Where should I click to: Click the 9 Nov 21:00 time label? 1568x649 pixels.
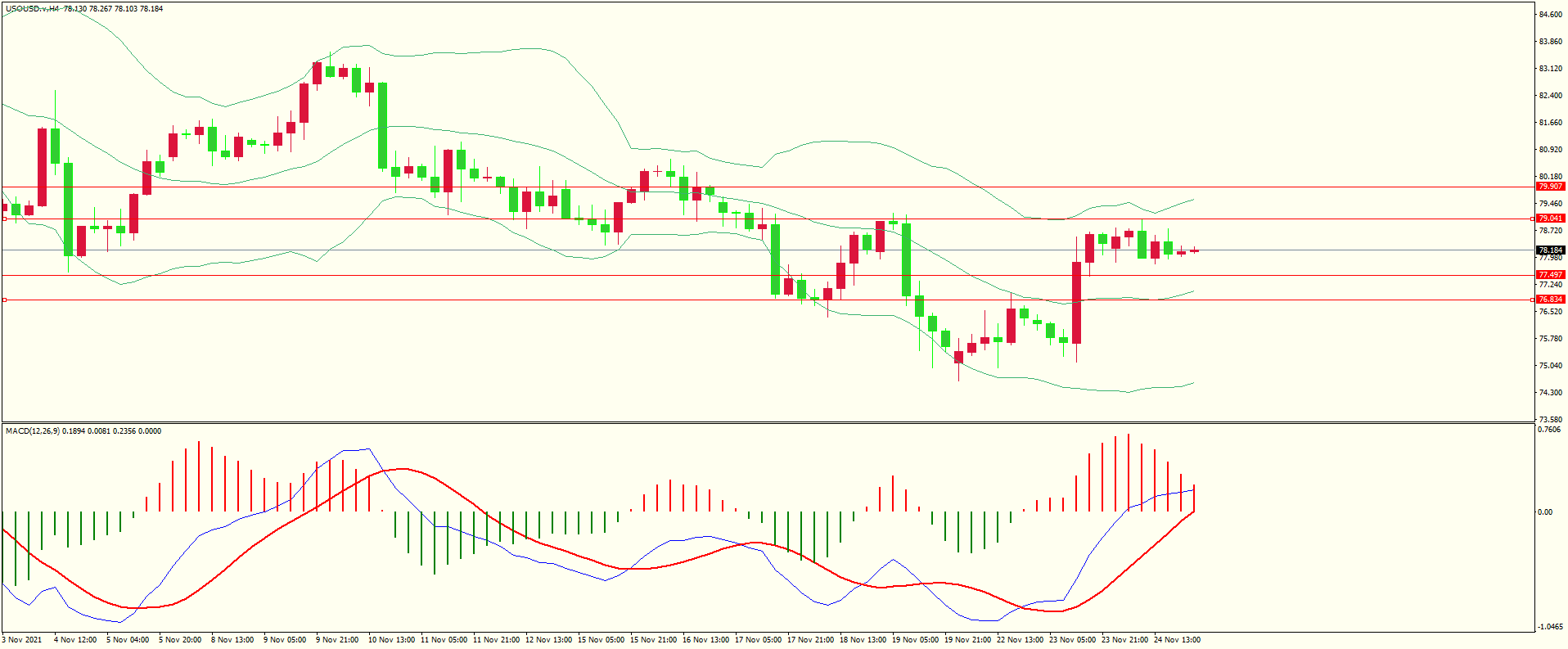(337, 640)
